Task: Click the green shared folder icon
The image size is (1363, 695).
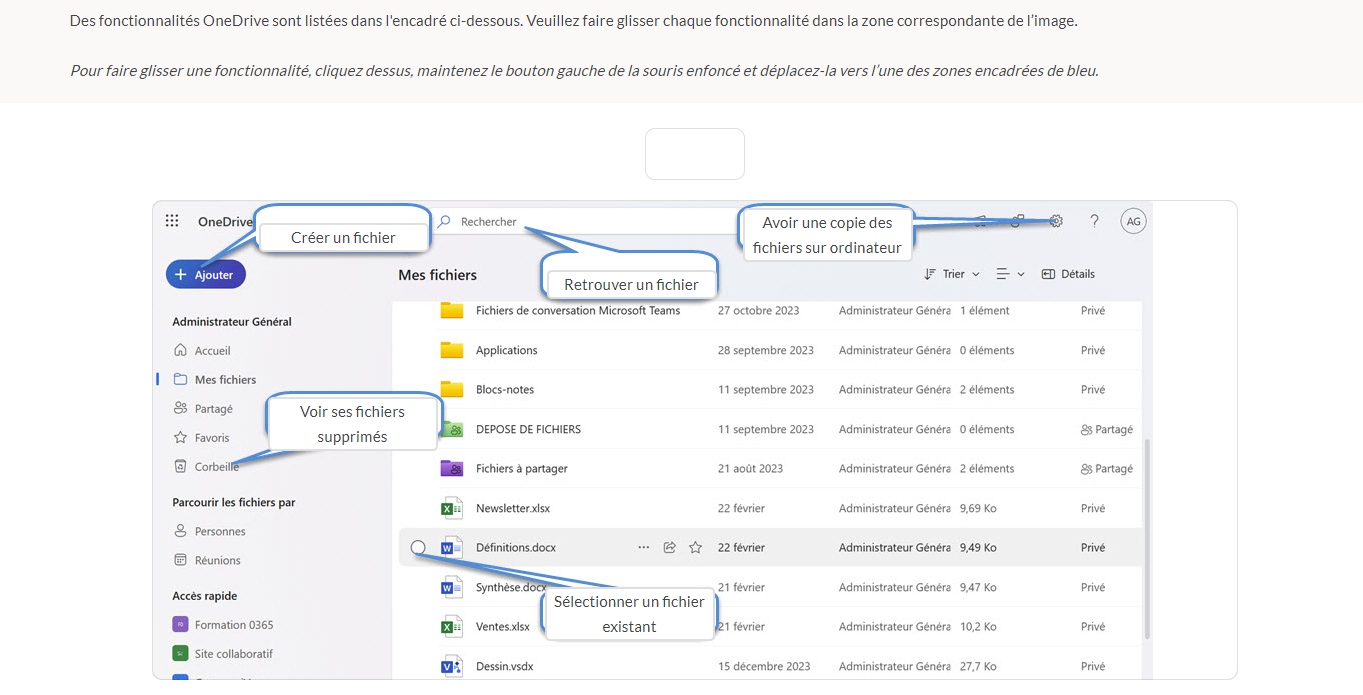Action: [452, 429]
